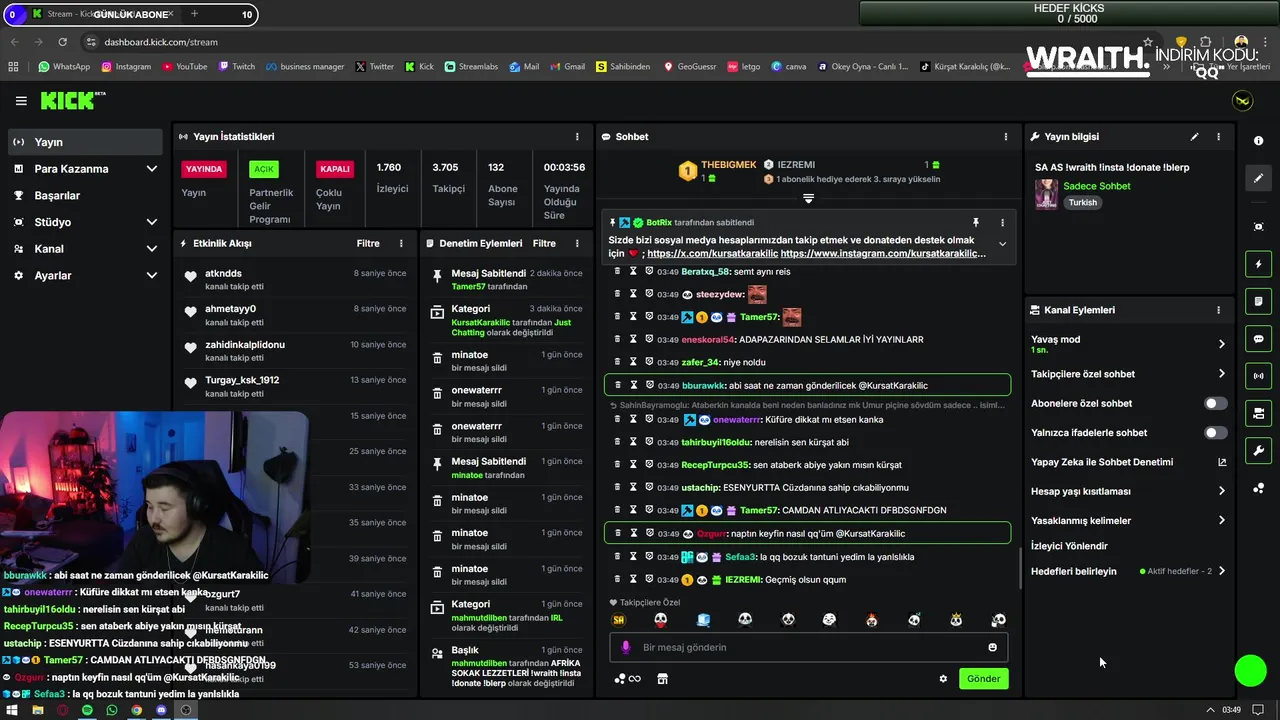1280x720 pixels.
Task: Expand Ayarlar sidebar section
Action: (x=152, y=275)
